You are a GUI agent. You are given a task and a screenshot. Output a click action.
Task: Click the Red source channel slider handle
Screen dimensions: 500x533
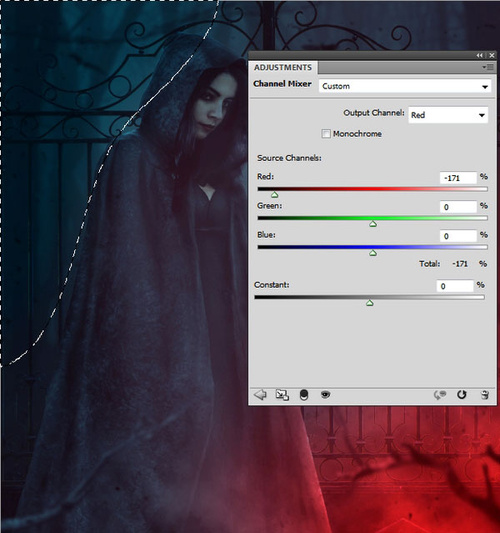pos(275,195)
